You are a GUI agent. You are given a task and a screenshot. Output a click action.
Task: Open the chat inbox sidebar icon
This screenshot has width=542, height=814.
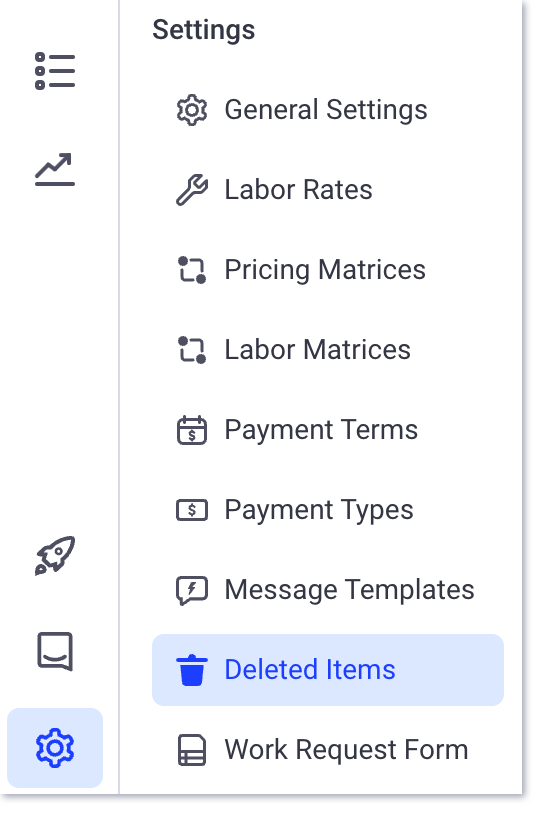pyautogui.click(x=55, y=651)
